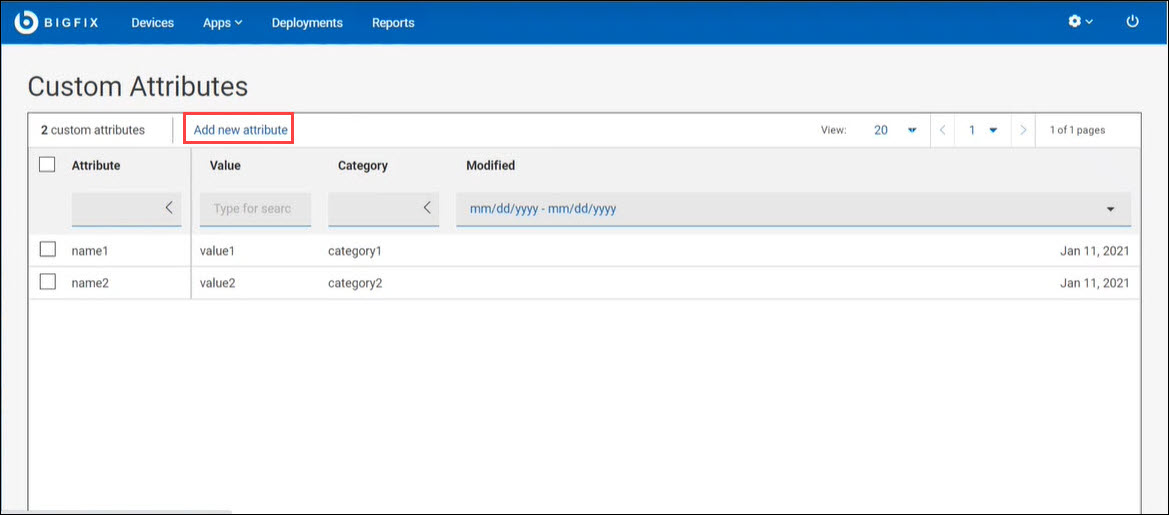Expand the Modified date range dropdown
Screen dimensions: 1169x515
click(x=1110, y=210)
